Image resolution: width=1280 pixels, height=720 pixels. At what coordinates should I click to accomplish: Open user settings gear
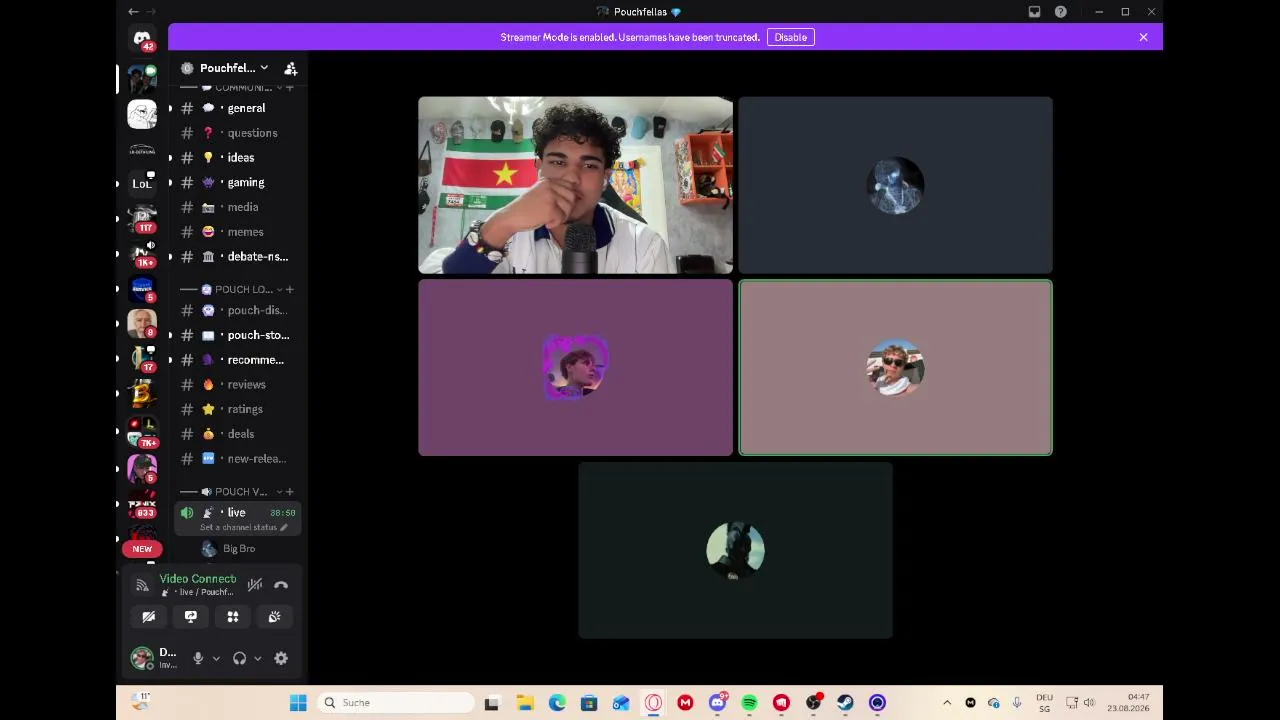click(281, 658)
